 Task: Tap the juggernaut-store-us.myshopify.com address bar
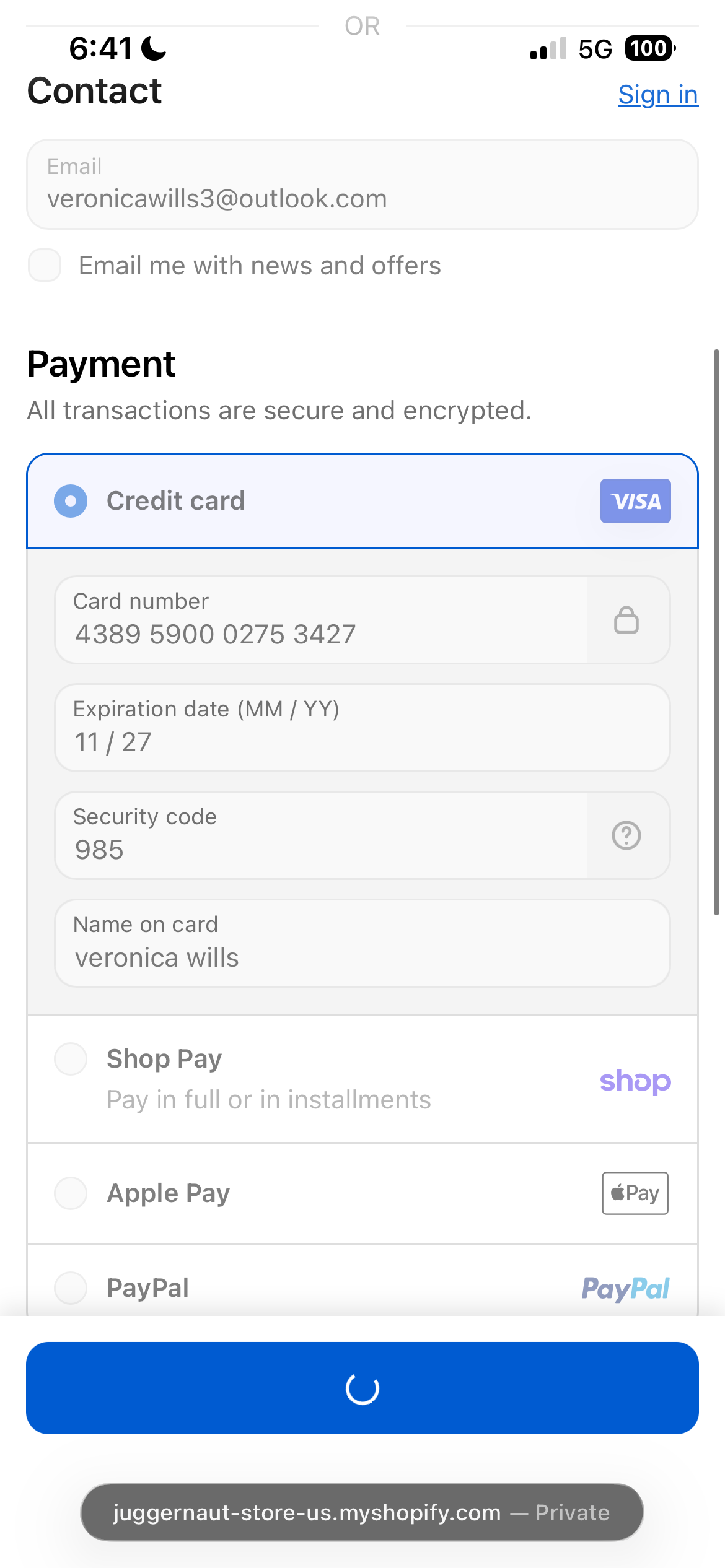tap(362, 1512)
